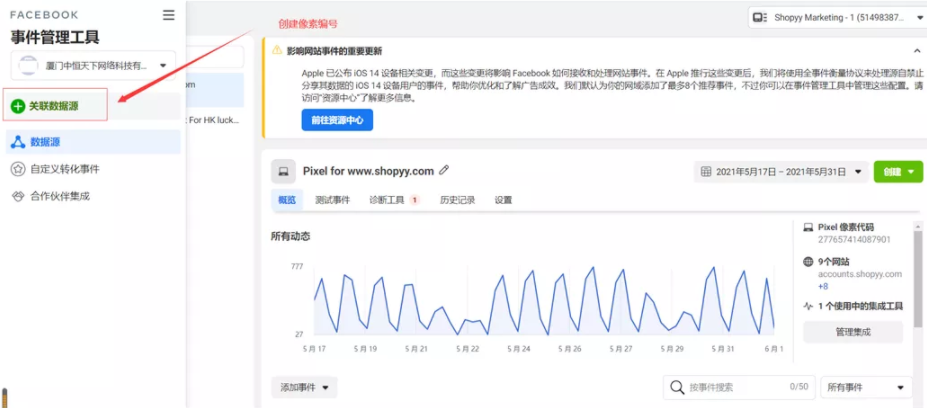
Task: Click the 数据源 triangle icon
Action: 18,142
